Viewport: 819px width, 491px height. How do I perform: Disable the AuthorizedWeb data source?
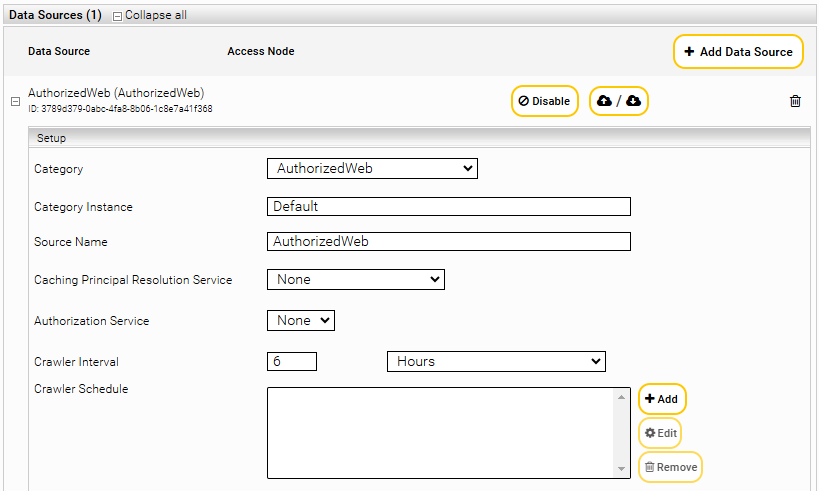pos(544,101)
